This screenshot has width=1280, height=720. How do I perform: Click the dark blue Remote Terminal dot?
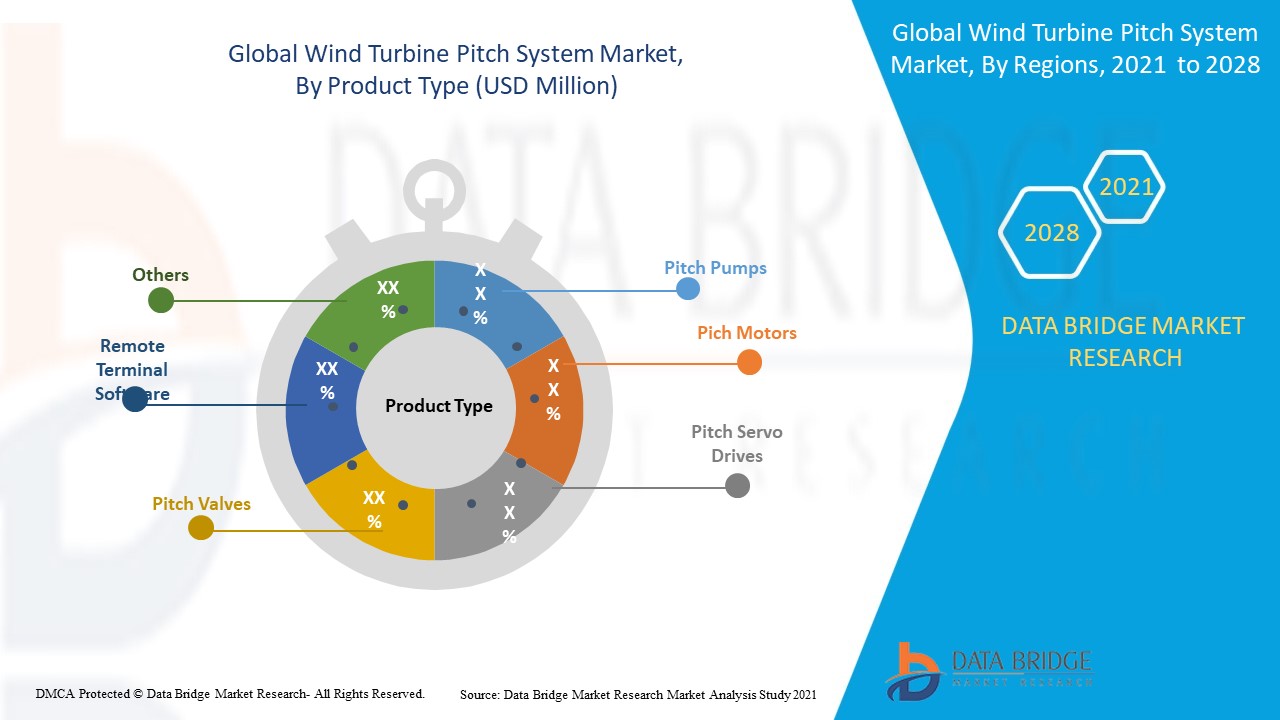click(x=135, y=400)
